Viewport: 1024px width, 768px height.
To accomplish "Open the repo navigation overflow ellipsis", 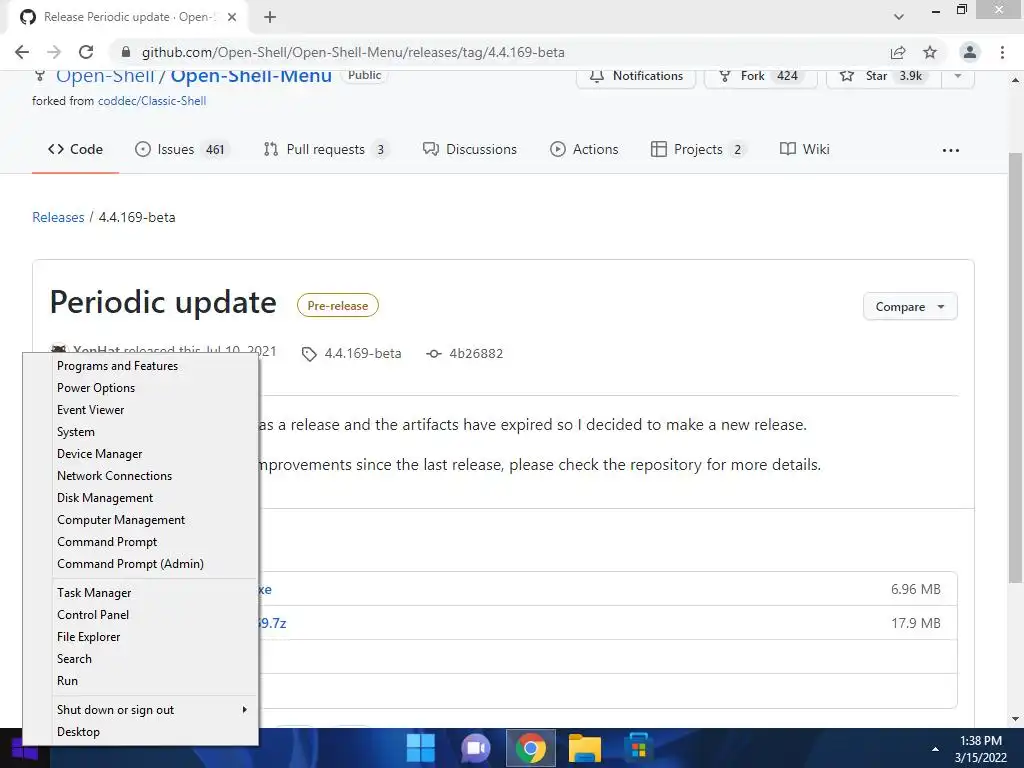I will click(951, 150).
